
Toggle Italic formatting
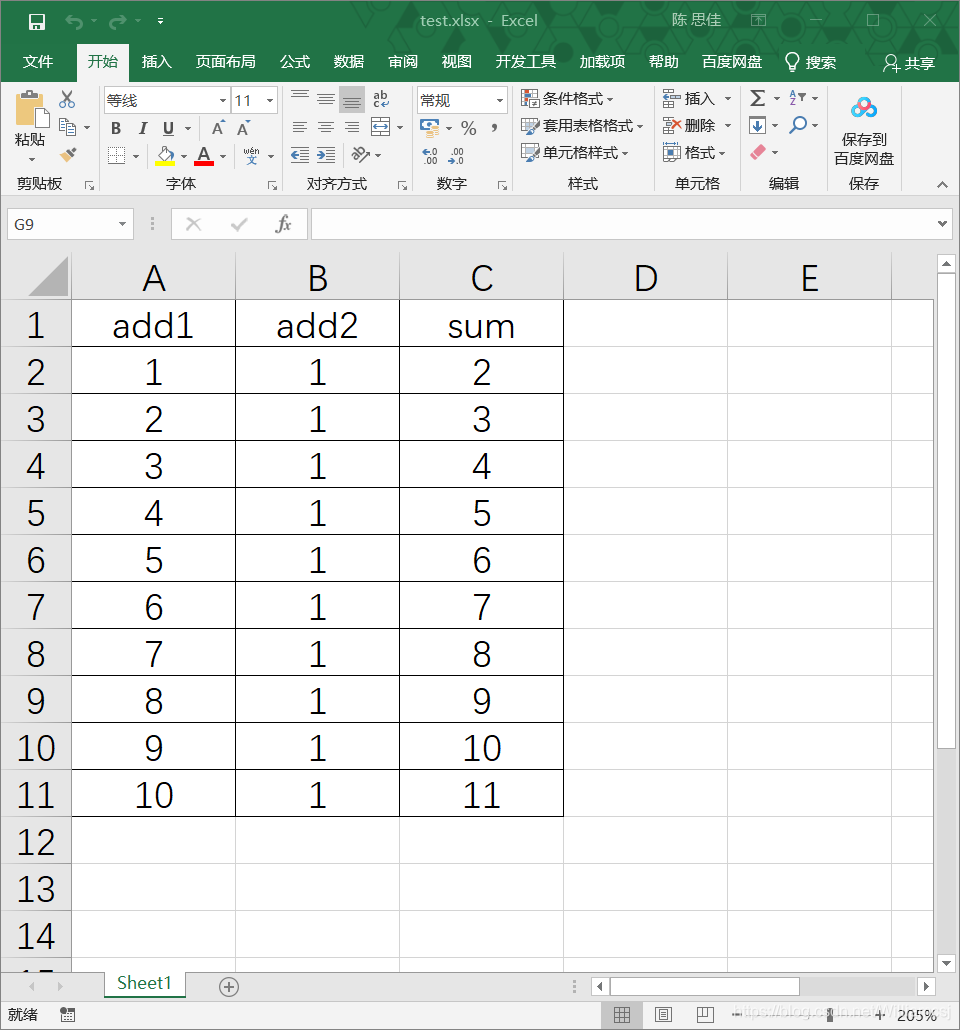(142, 128)
